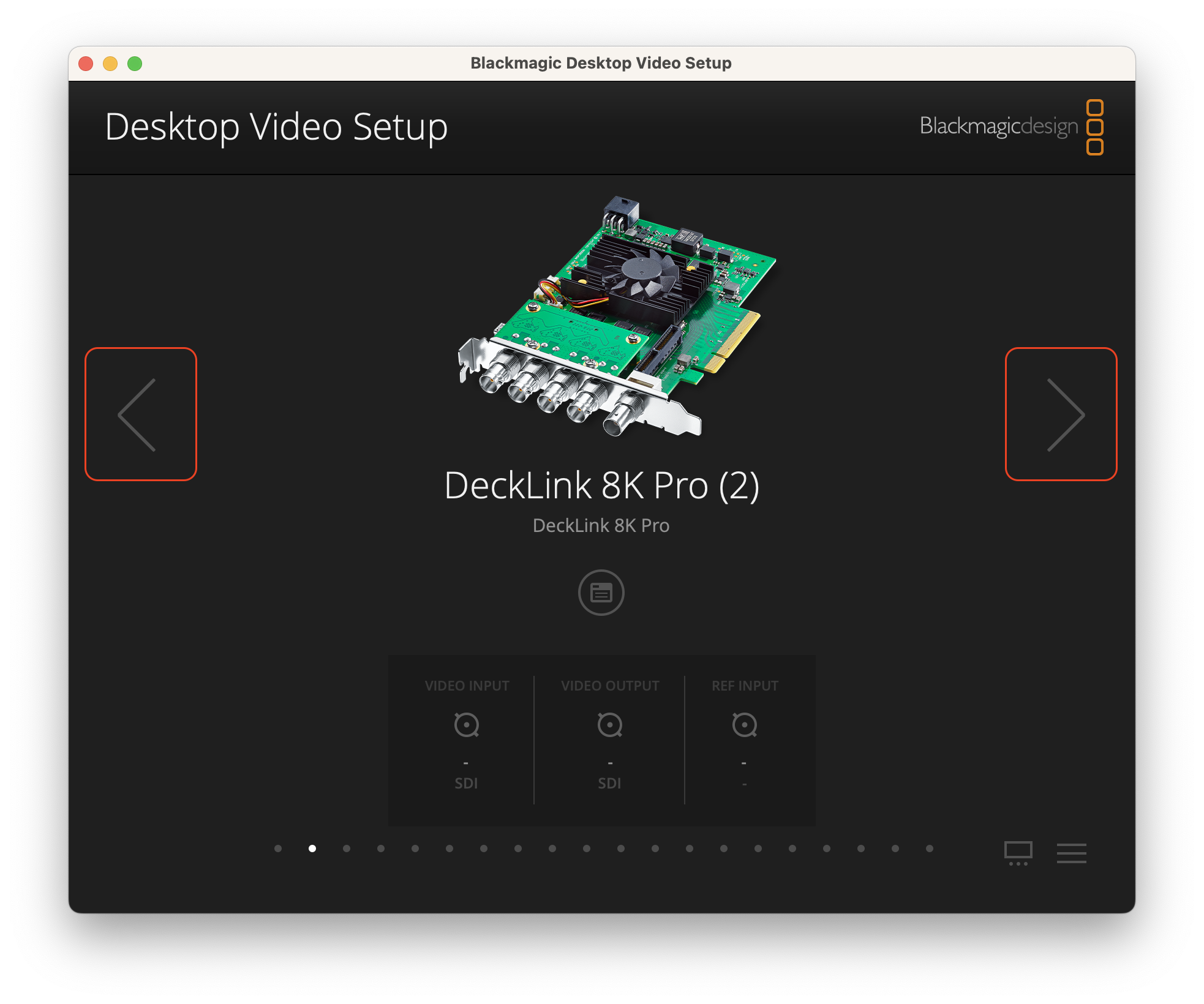Click the Video Output SDI connector icon
The height and width of the screenshot is (1004, 1204).
(610, 725)
